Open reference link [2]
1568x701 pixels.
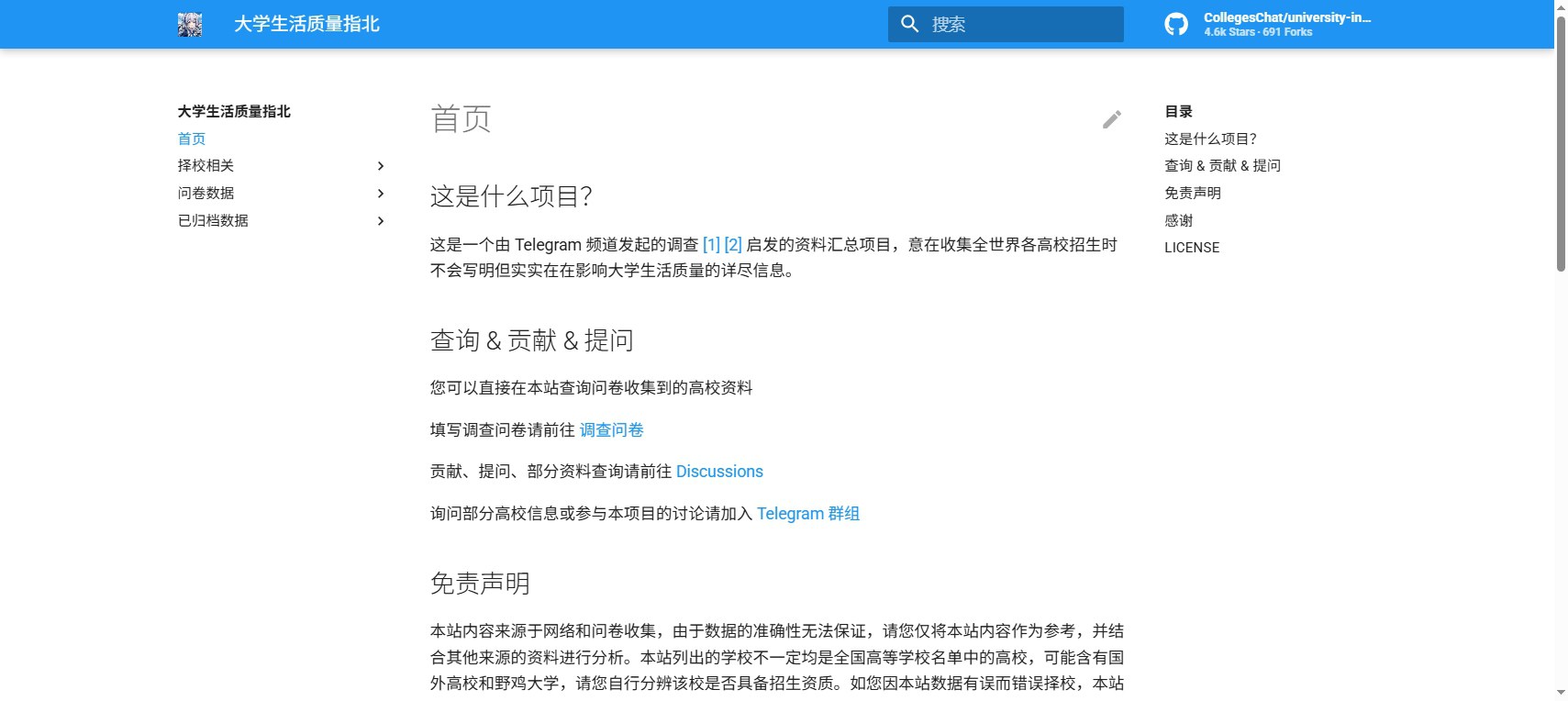tap(733, 245)
